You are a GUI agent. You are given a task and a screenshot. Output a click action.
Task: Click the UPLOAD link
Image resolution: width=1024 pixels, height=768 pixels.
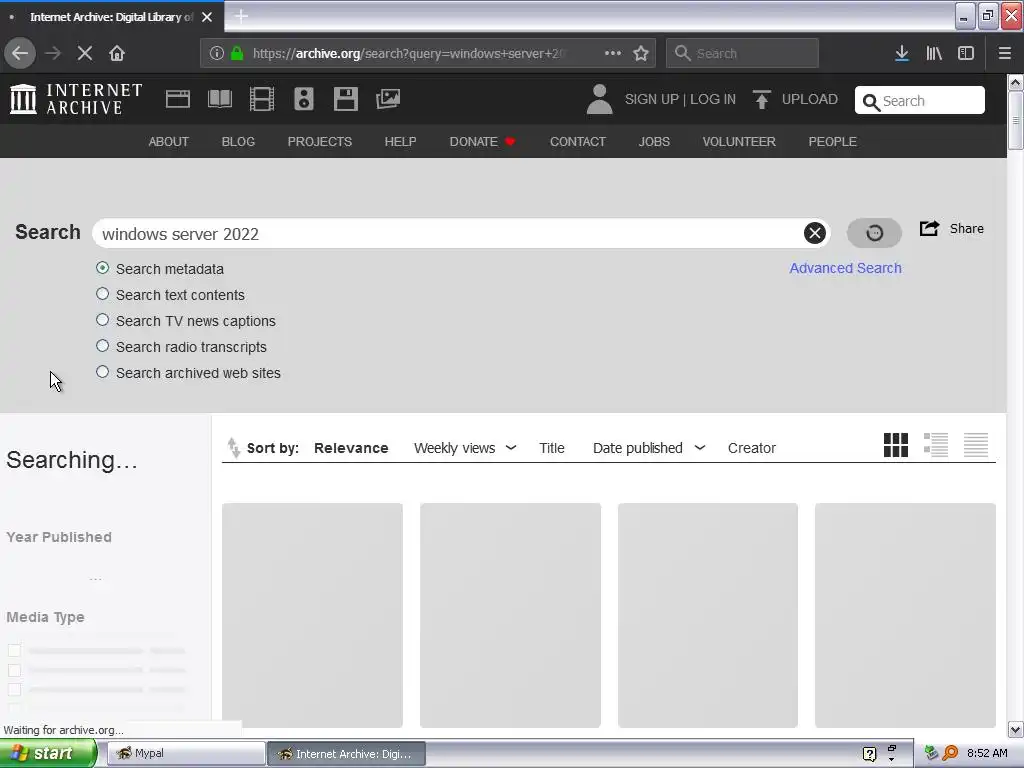[x=809, y=99]
